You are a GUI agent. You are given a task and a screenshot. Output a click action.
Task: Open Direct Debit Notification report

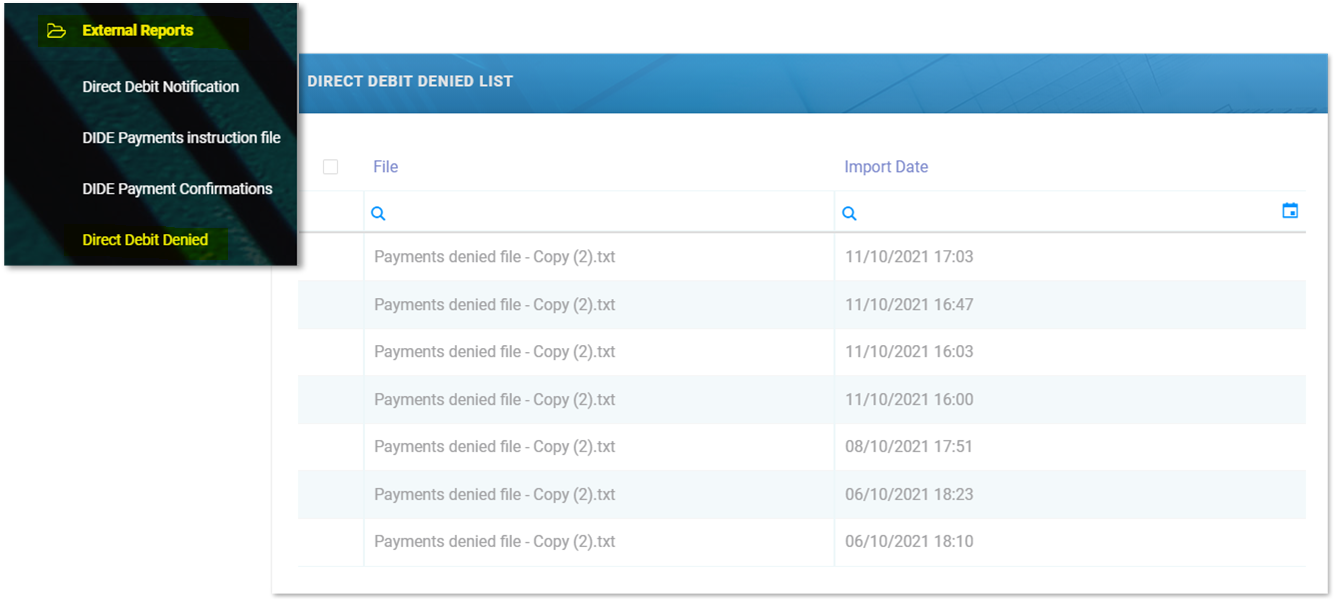(x=160, y=87)
